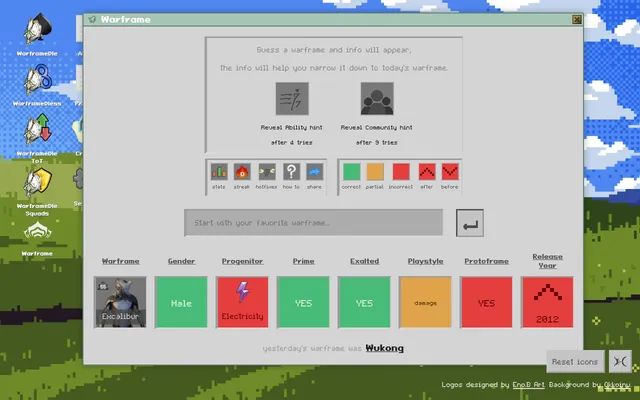640x400 pixels.
Task: Click the green YES tile under Prime
Action: pos(303,302)
